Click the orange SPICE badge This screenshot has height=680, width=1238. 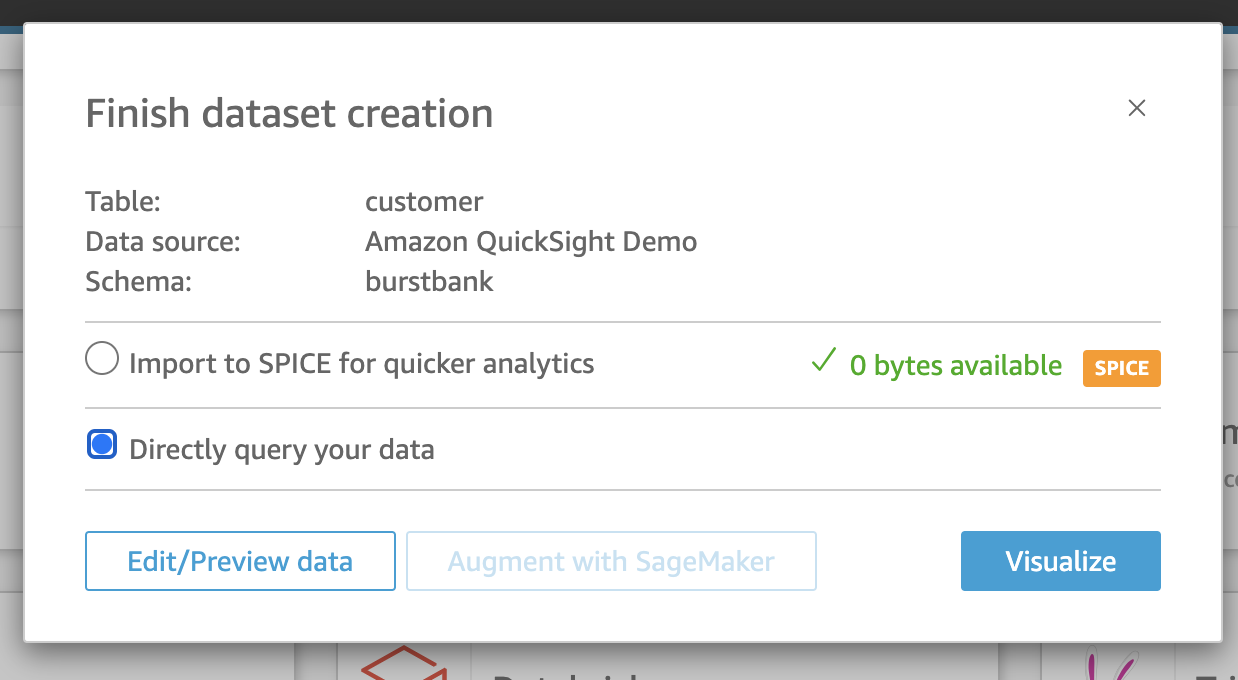coord(1121,368)
